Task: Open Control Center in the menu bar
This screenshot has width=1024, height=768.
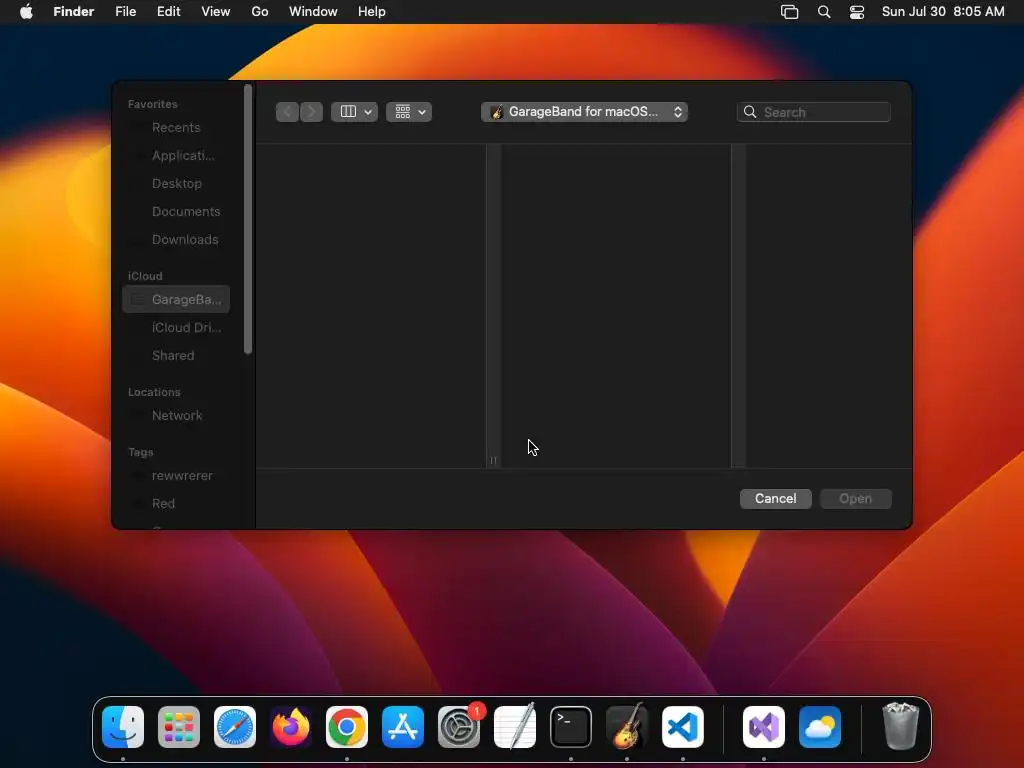Action: point(857,12)
